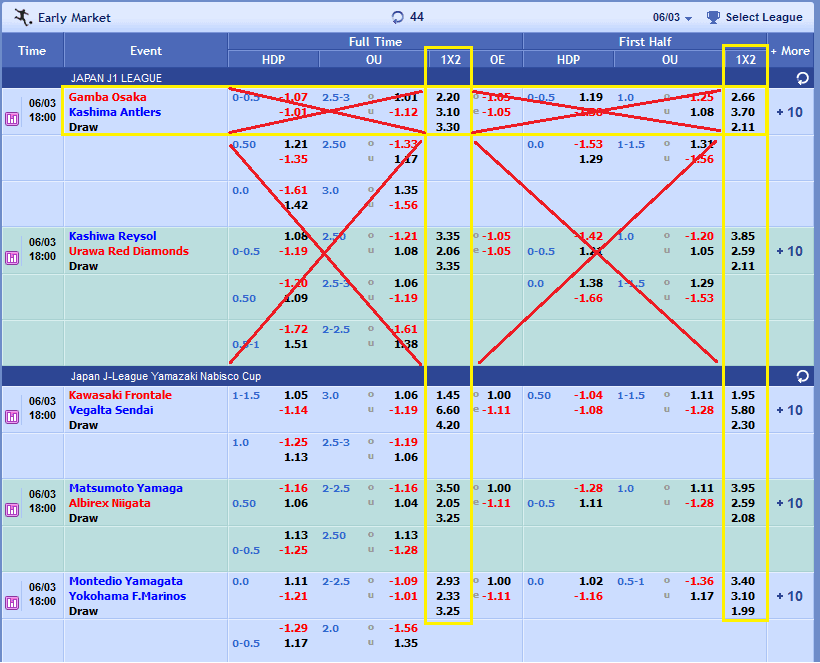This screenshot has height=663, width=820.
Task: Click the H icon for Kawasaki Frontale match
Action: 13,417
